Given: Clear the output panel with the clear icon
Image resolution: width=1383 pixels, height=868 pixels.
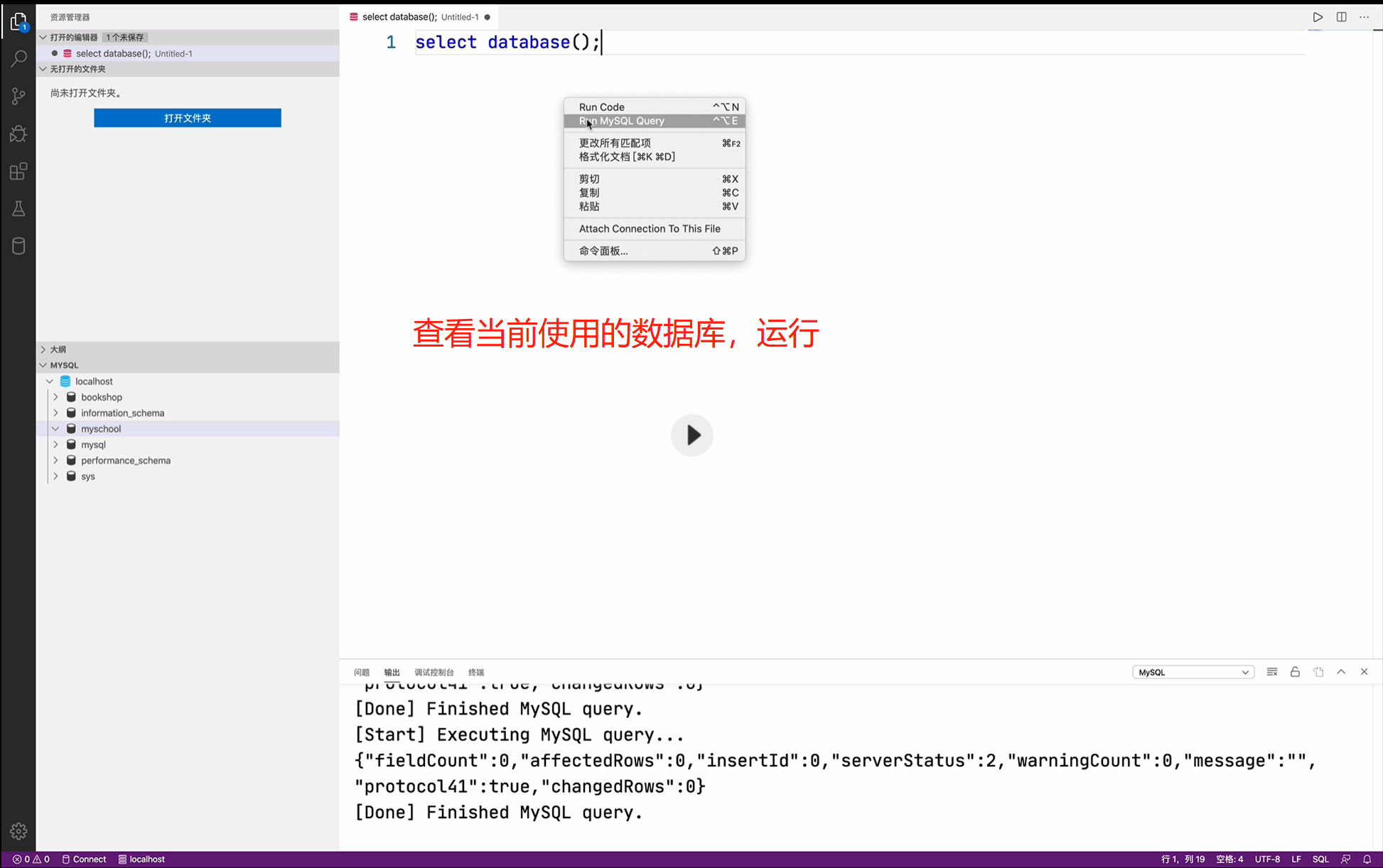Looking at the screenshot, I should (1272, 672).
